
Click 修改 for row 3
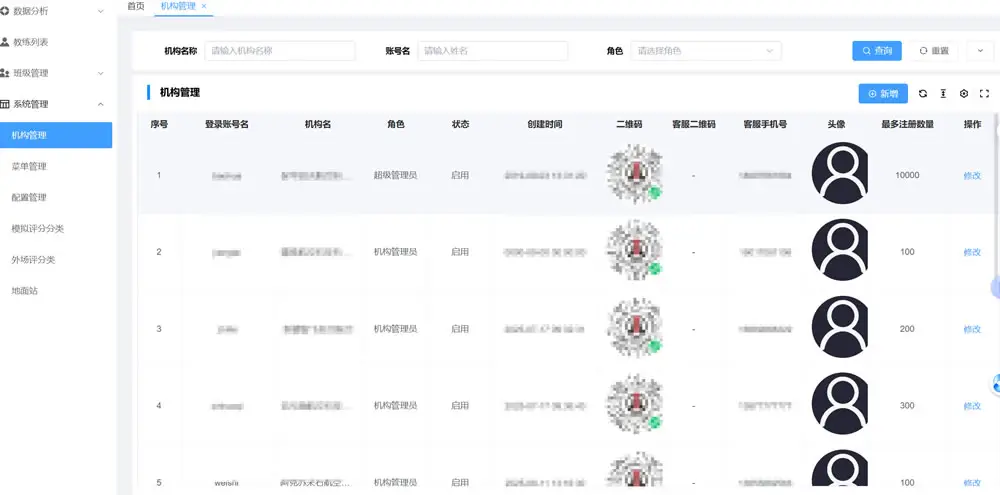point(972,329)
